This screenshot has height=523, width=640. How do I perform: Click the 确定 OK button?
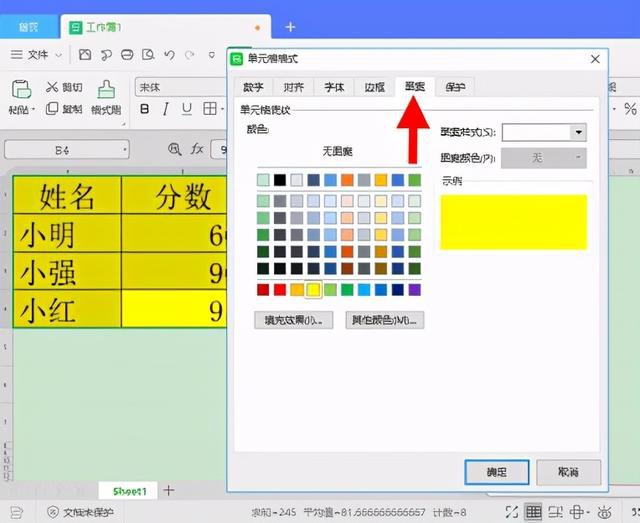point(494,472)
